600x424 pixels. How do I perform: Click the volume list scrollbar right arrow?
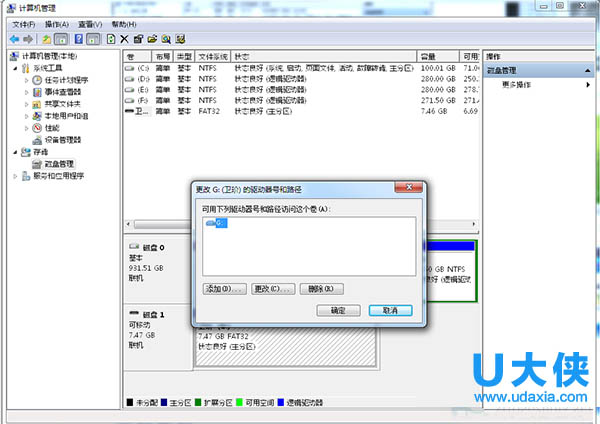(x=474, y=224)
